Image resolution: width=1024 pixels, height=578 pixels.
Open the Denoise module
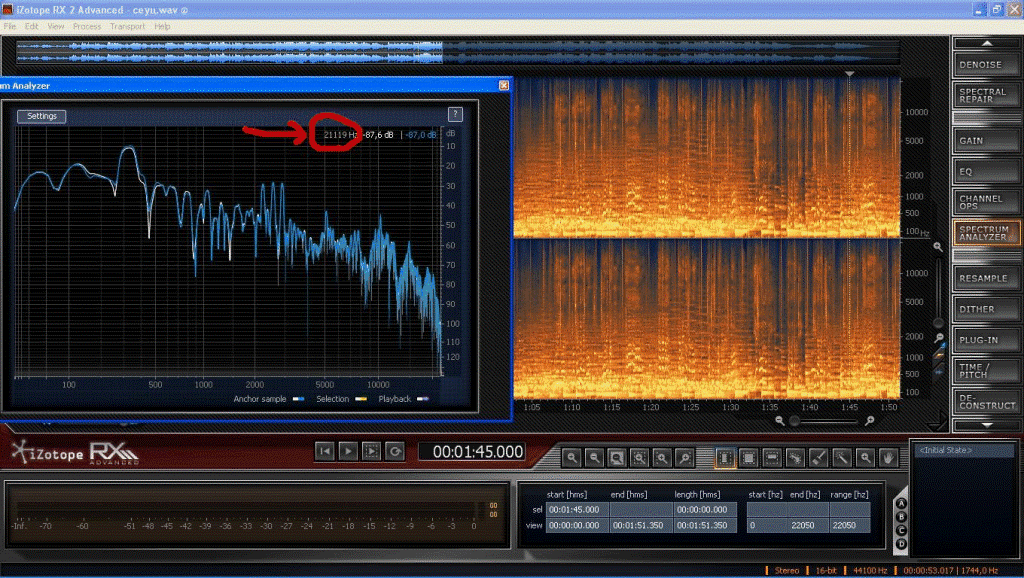[986, 64]
